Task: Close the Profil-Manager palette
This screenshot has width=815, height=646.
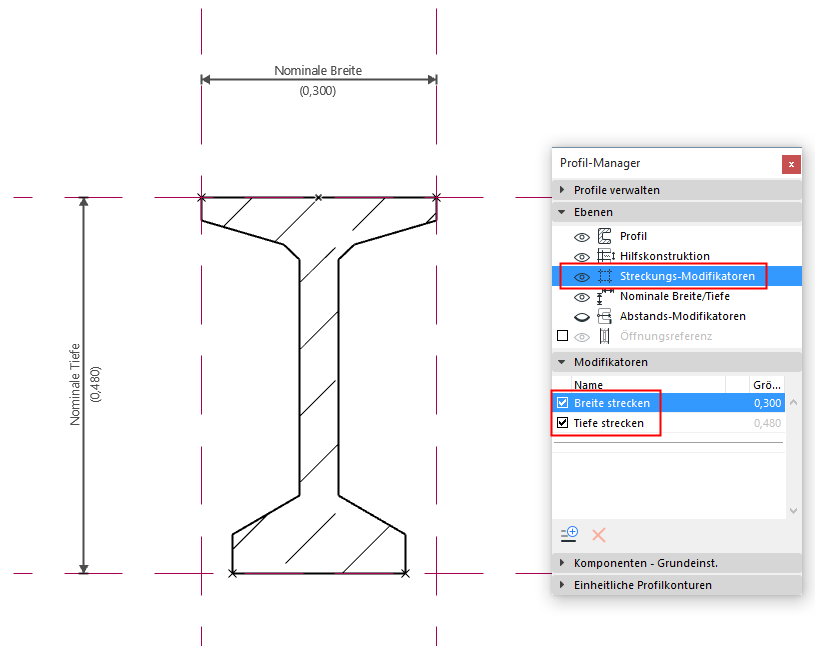Action: (791, 164)
